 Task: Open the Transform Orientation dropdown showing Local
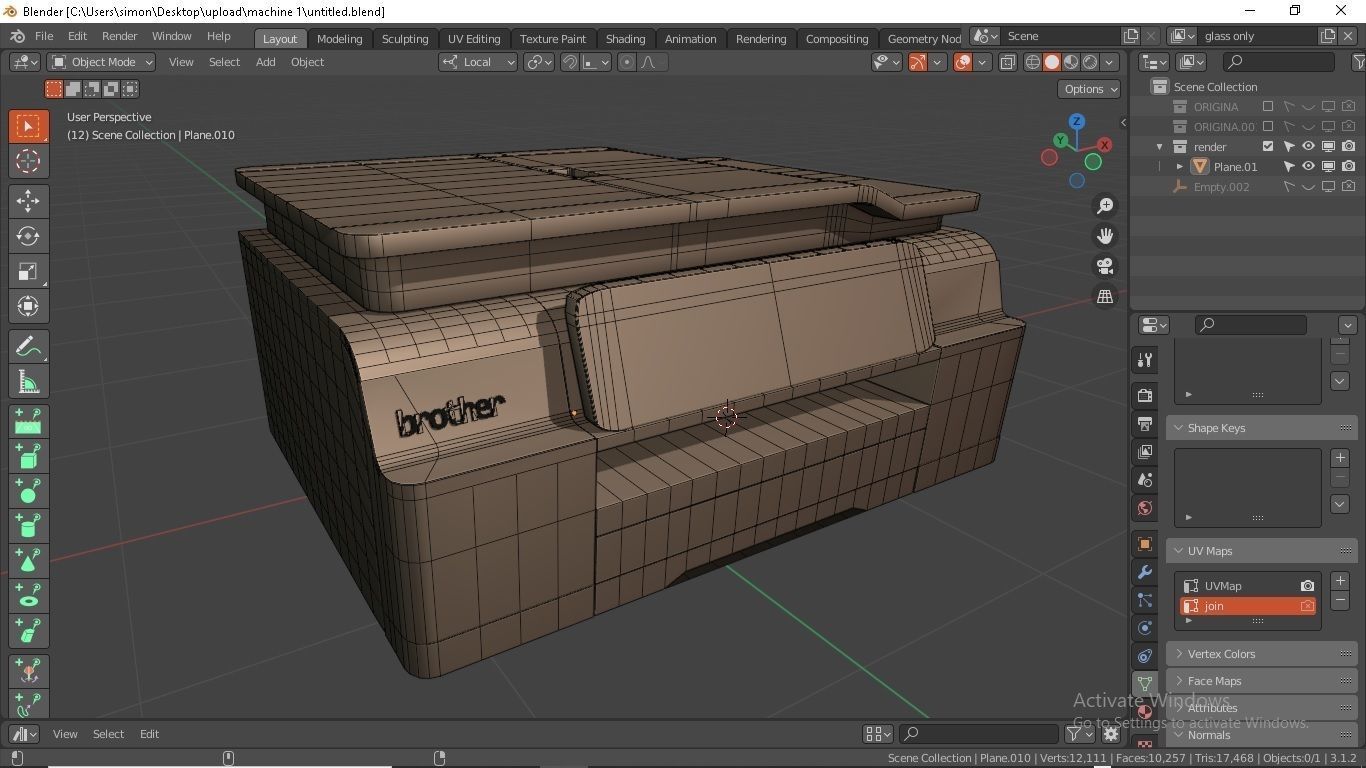click(478, 62)
